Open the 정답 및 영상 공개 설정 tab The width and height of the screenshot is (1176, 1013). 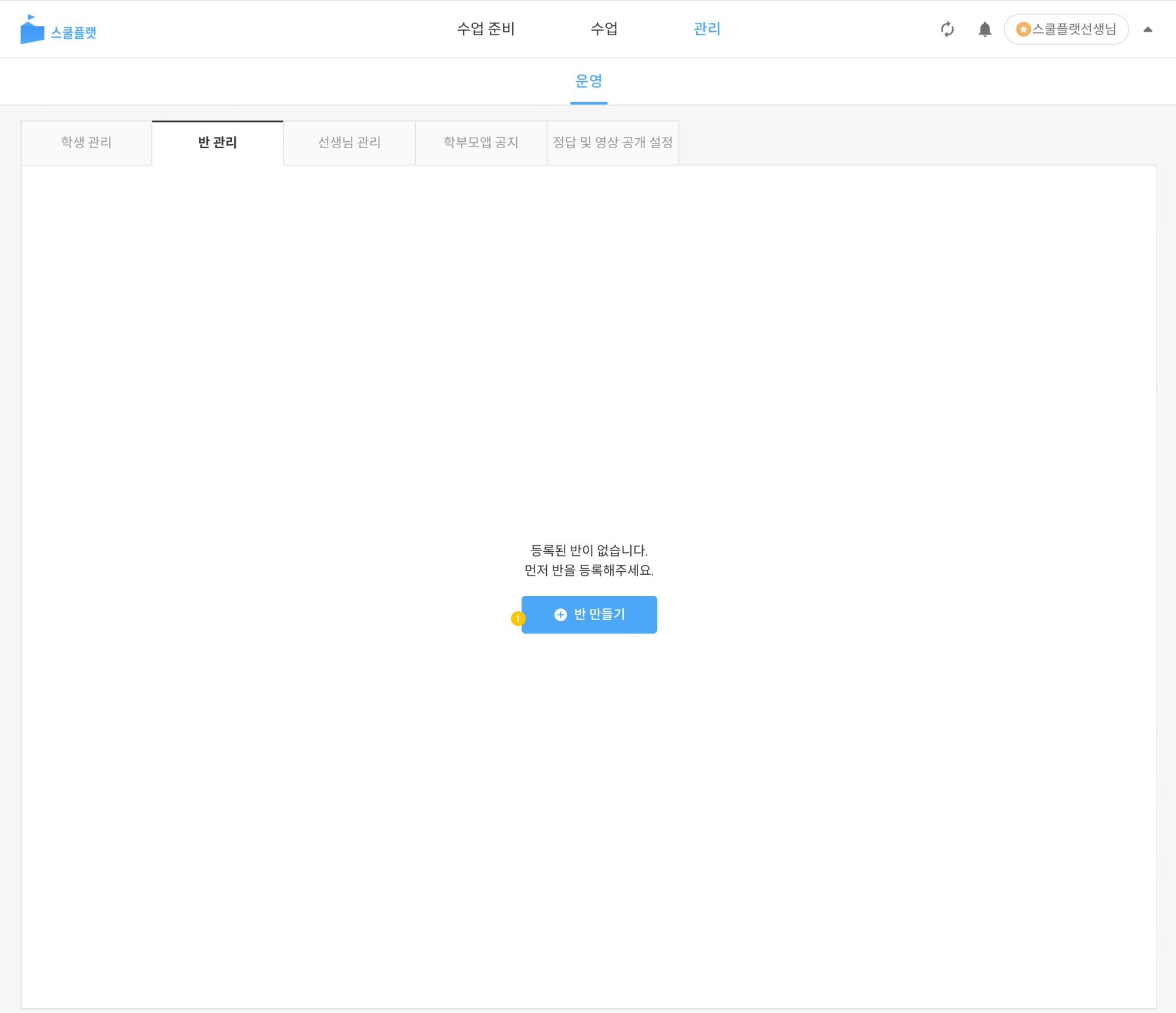pos(613,142)
